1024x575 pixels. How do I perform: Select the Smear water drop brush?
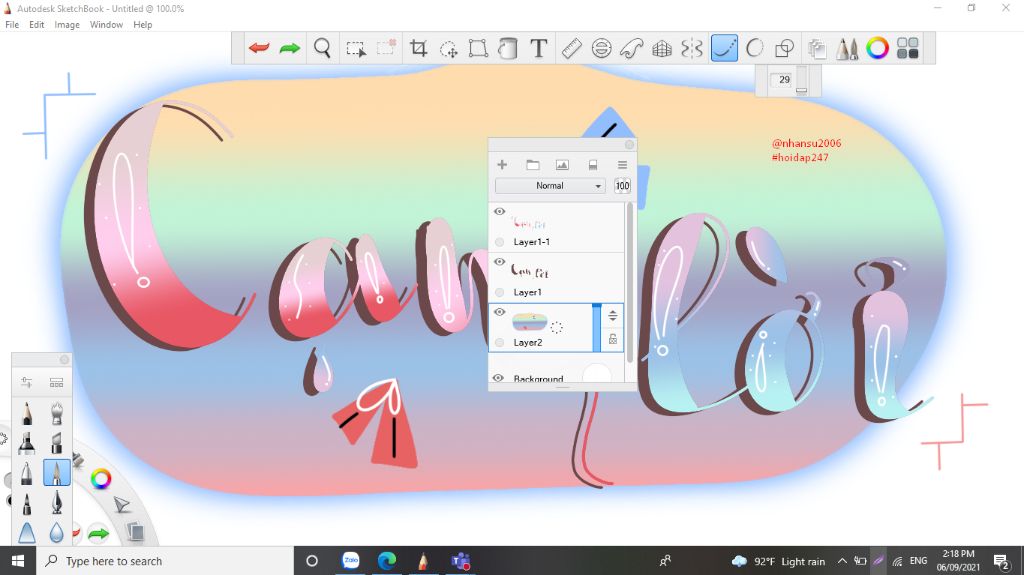(x=57, y=533)
